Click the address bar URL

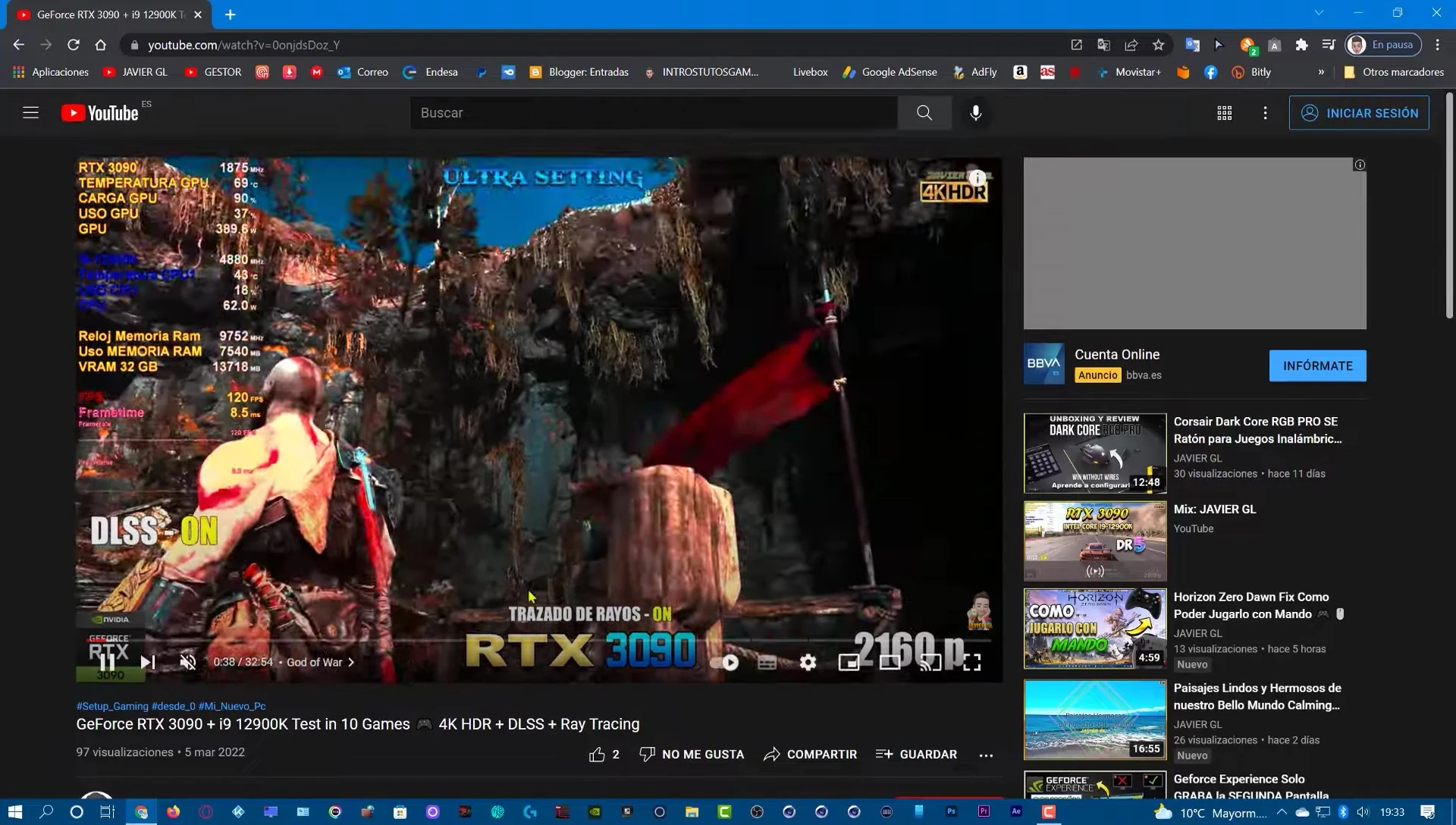coord(243,45)
